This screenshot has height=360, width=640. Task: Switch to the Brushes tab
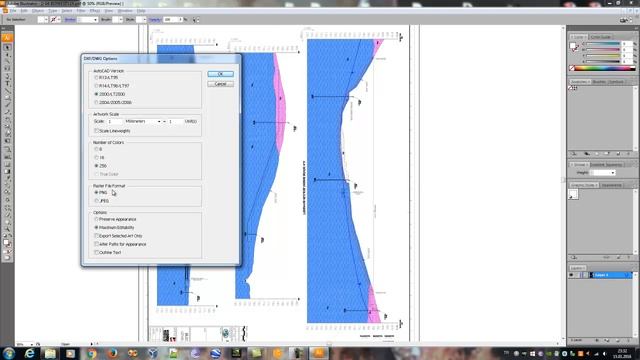point(599,82)
